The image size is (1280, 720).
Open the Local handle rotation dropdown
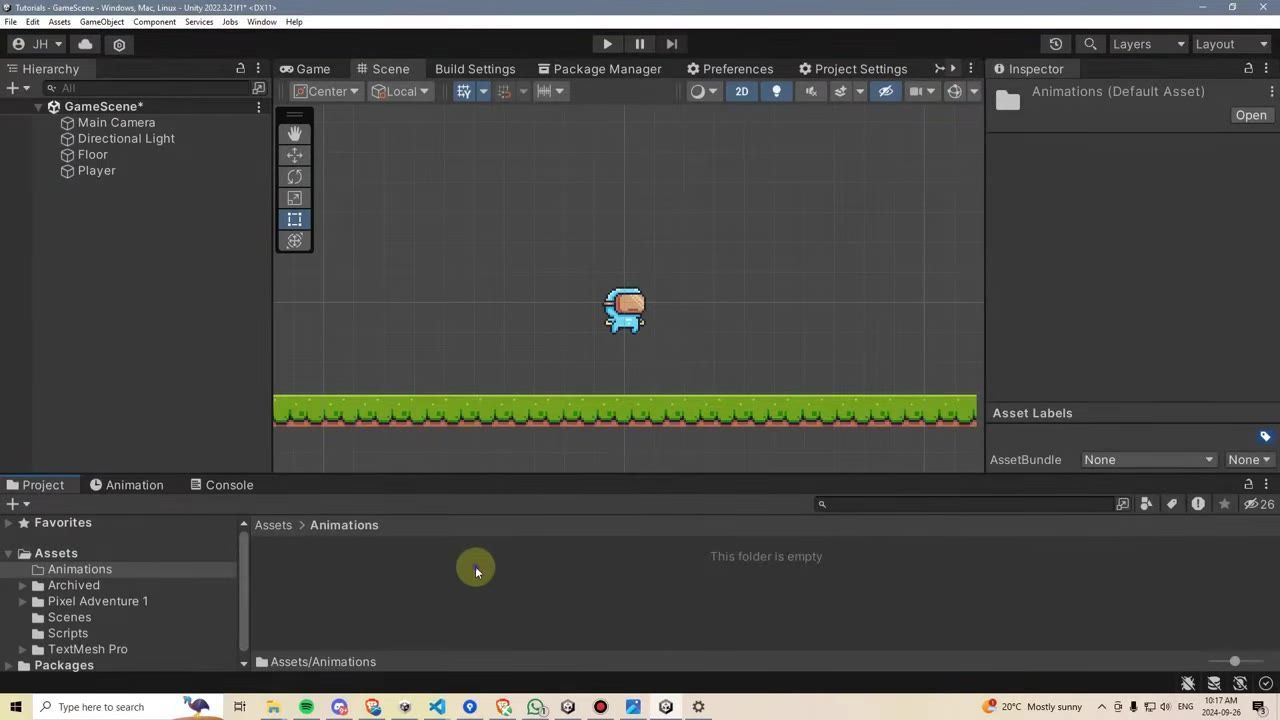point(400,91)
